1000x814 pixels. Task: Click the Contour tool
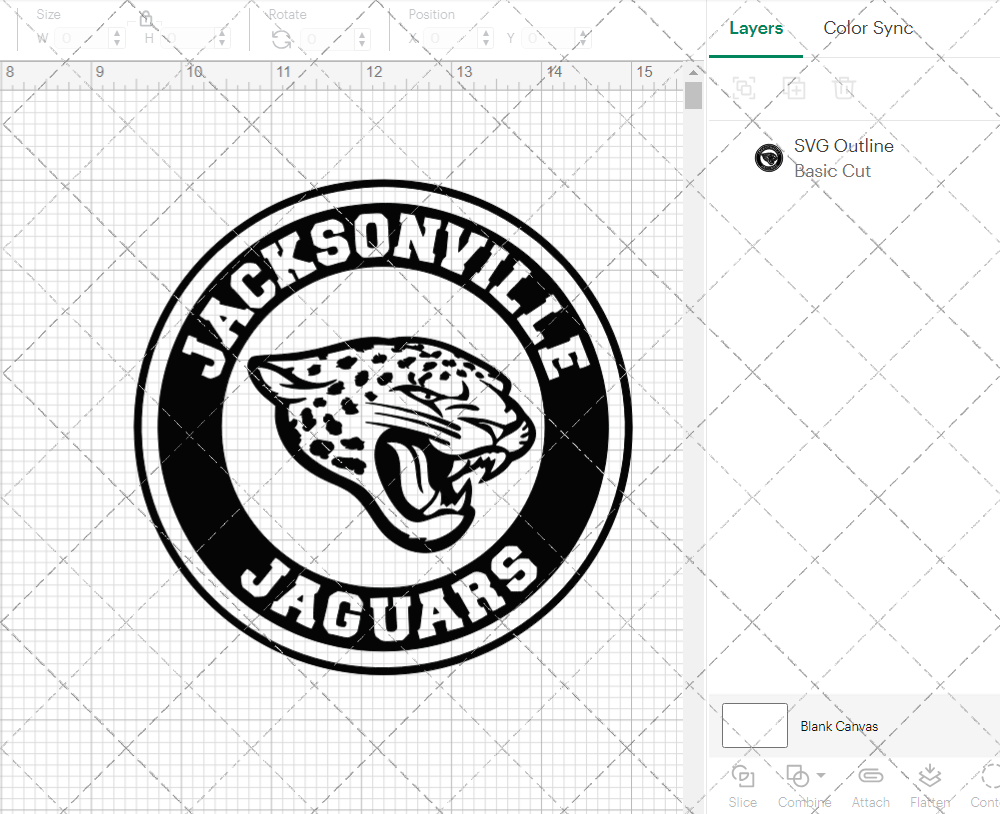click(985, 786)
